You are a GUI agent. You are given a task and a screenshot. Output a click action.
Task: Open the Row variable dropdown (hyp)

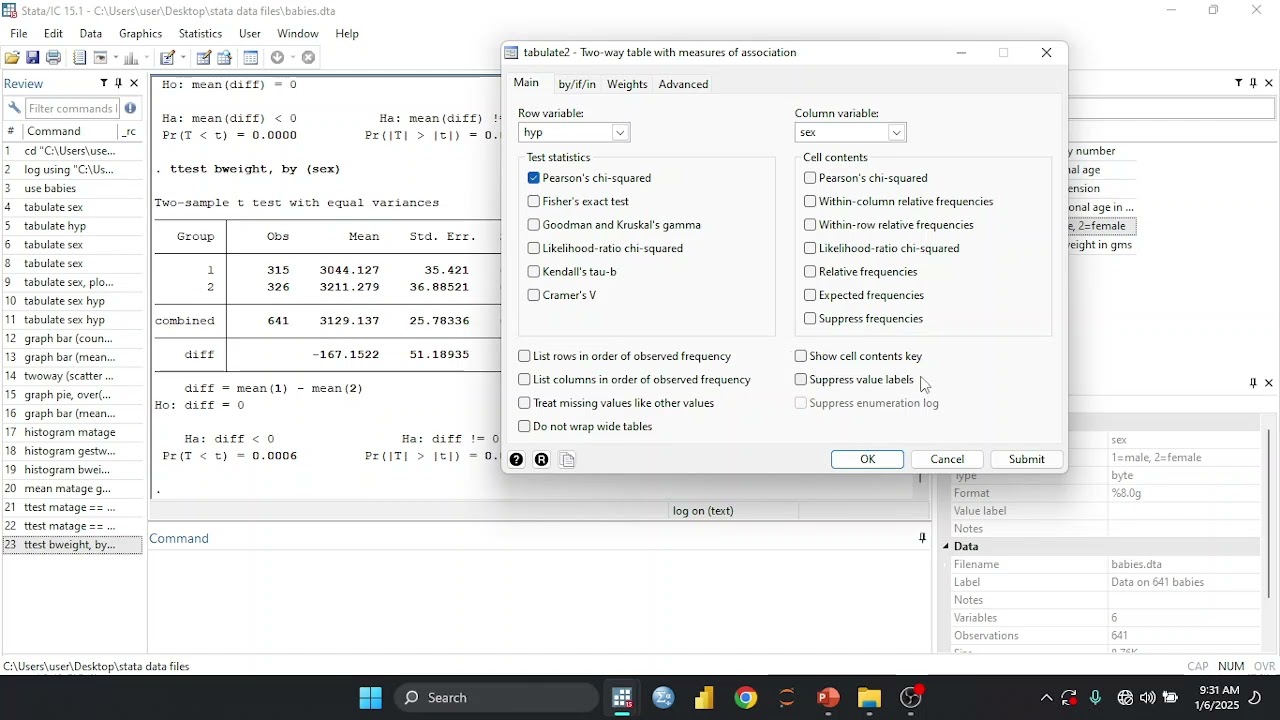click(x=621, y=133)
